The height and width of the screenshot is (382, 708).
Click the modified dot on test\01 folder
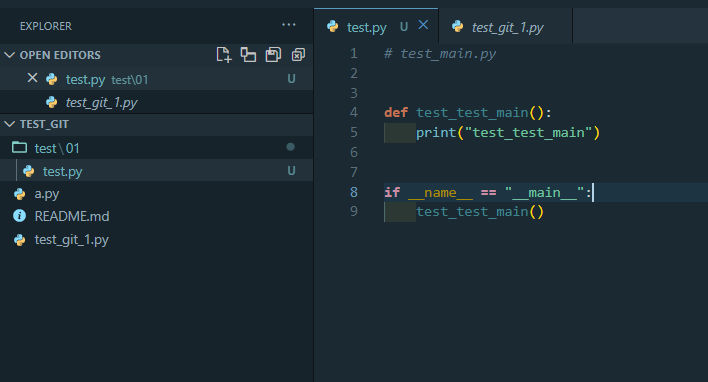tap(290, 147)
